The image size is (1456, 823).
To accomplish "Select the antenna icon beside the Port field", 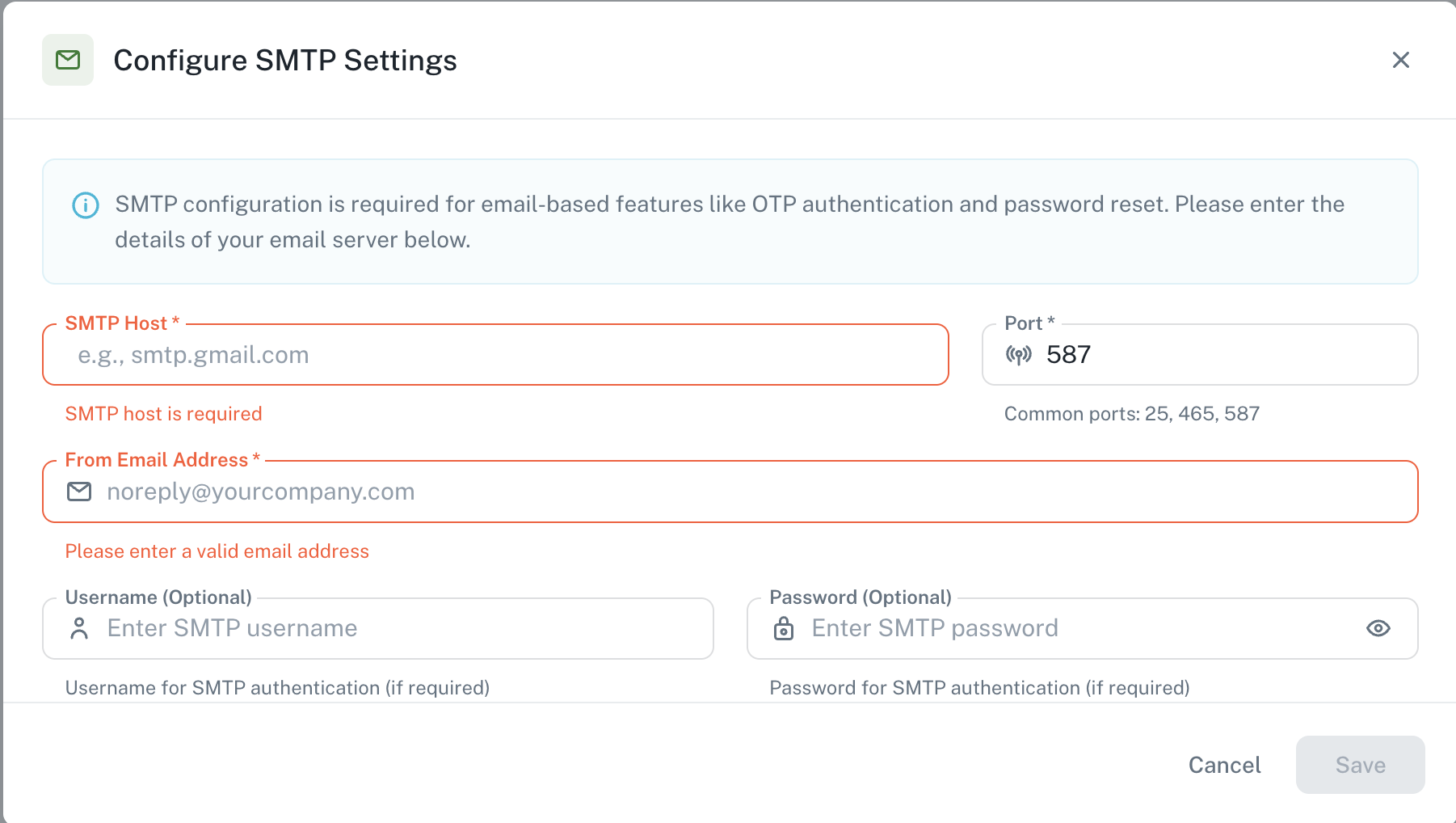I will coord(1020,354).
